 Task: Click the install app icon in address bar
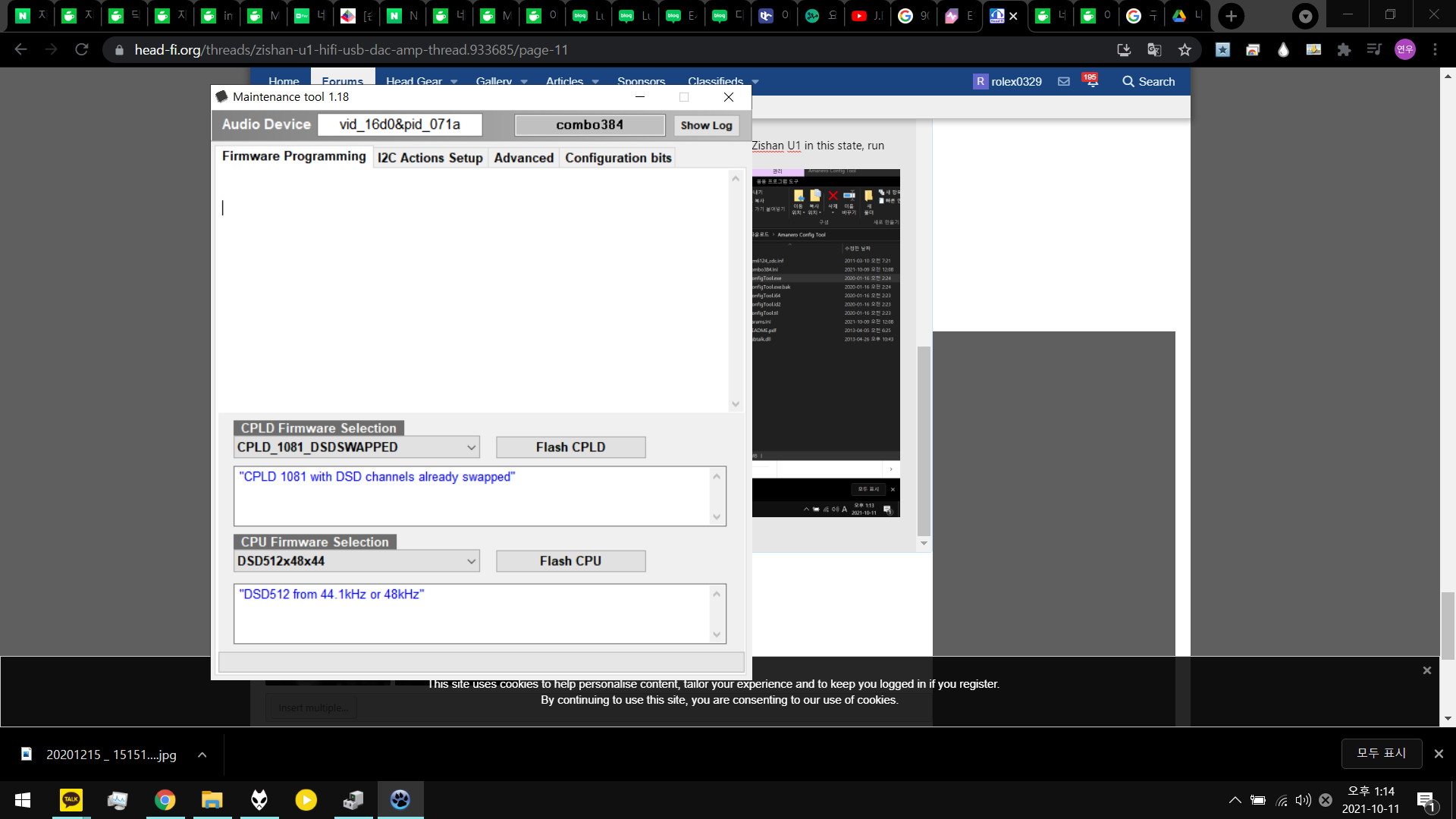[1124, 49]
